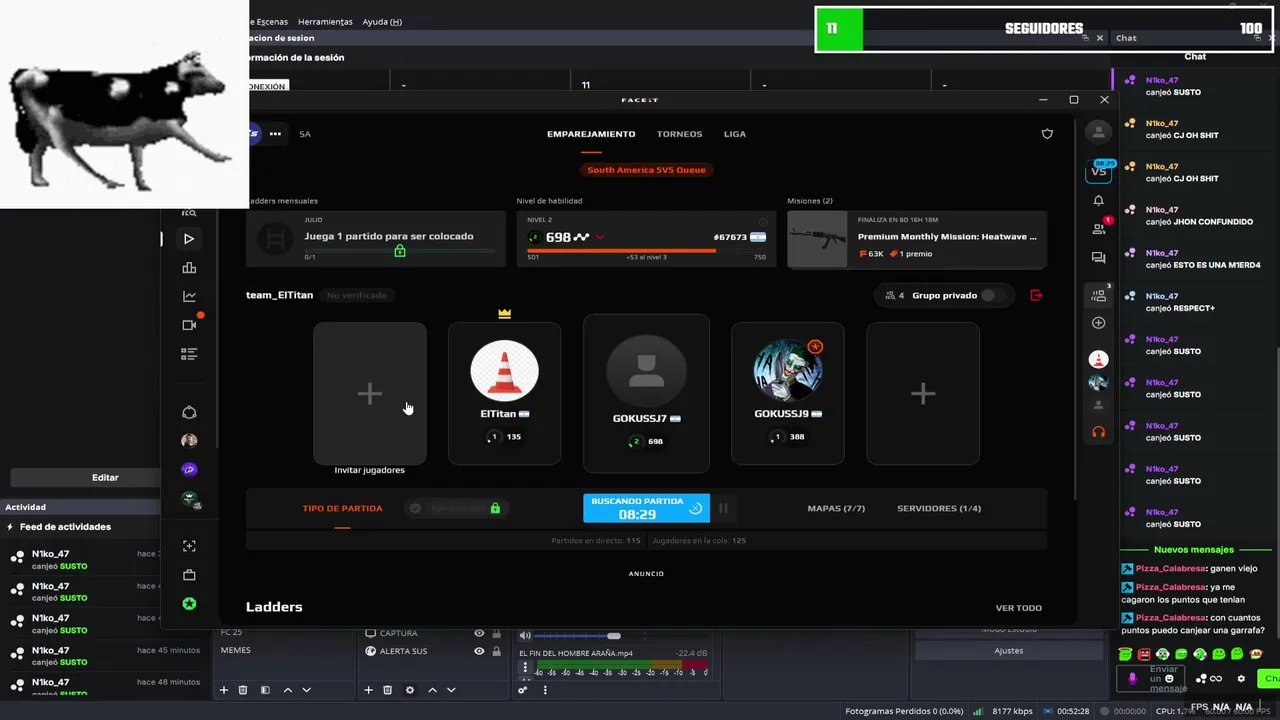
Task: Open OBS source properties gear icon
Action: (x=409, y=690)
